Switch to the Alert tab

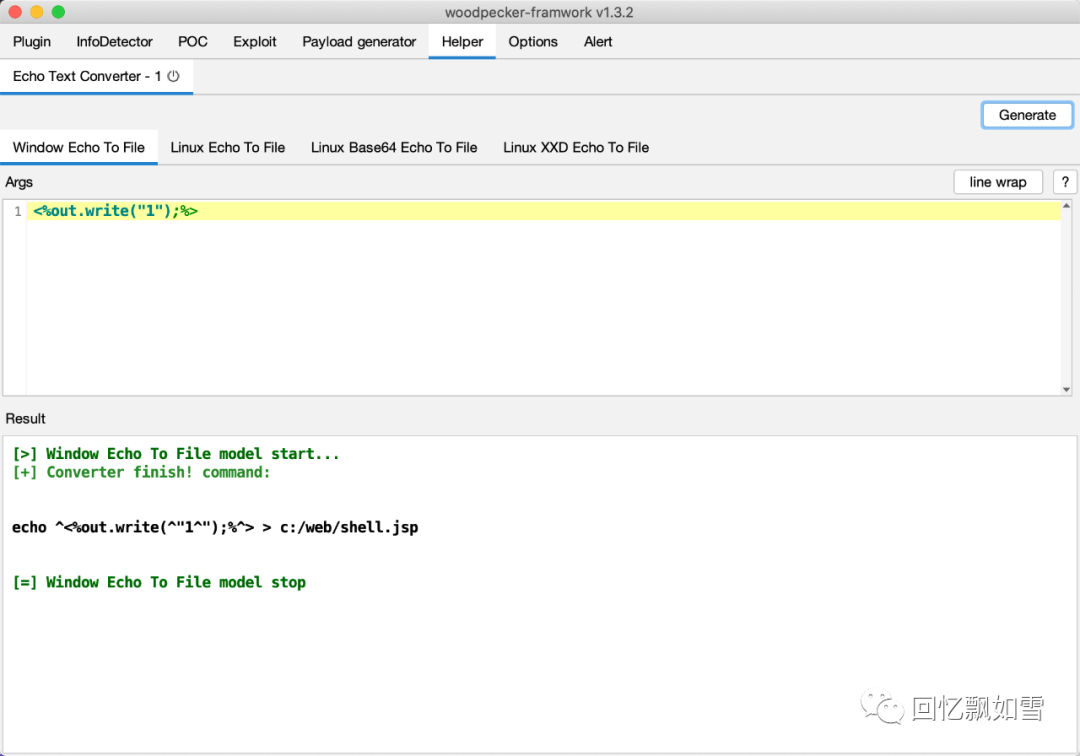coord(598,42)
